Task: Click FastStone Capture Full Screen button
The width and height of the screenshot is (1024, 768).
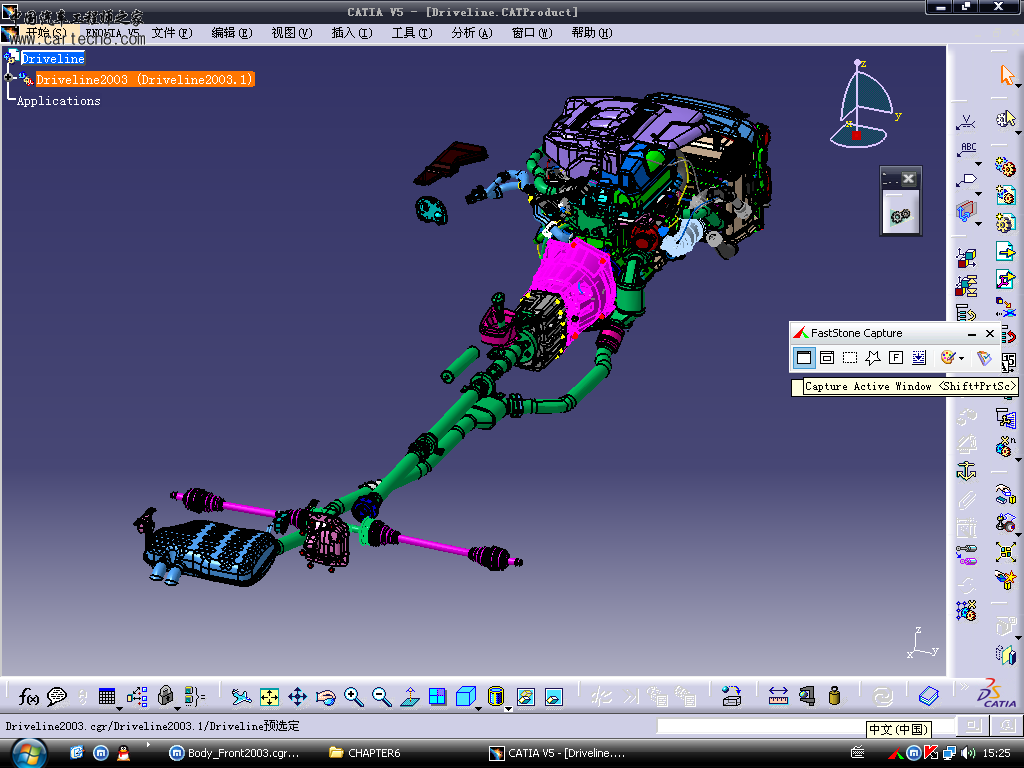Action: [896, 357]
